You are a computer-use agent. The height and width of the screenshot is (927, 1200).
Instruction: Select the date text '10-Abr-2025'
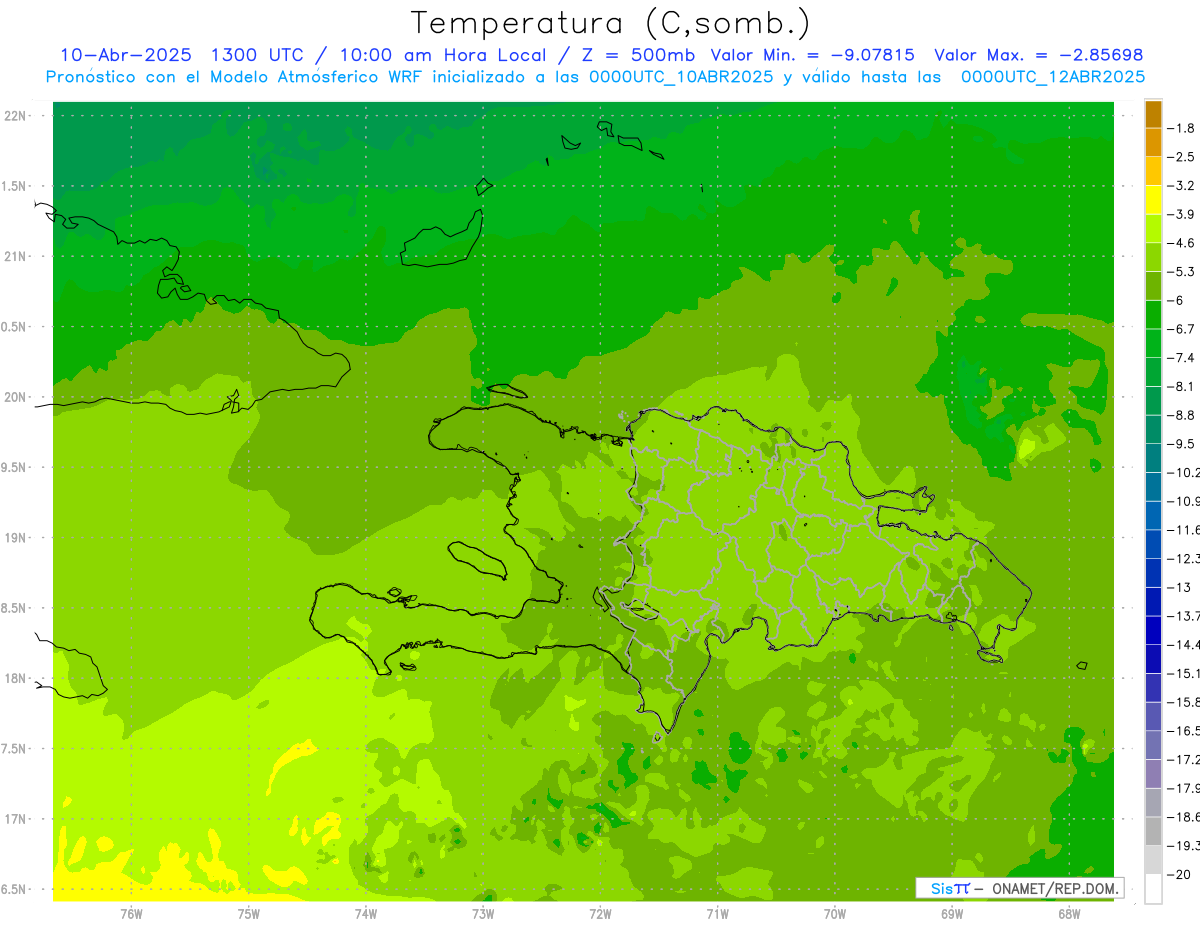pyautogui.click(x=126, y=55)
